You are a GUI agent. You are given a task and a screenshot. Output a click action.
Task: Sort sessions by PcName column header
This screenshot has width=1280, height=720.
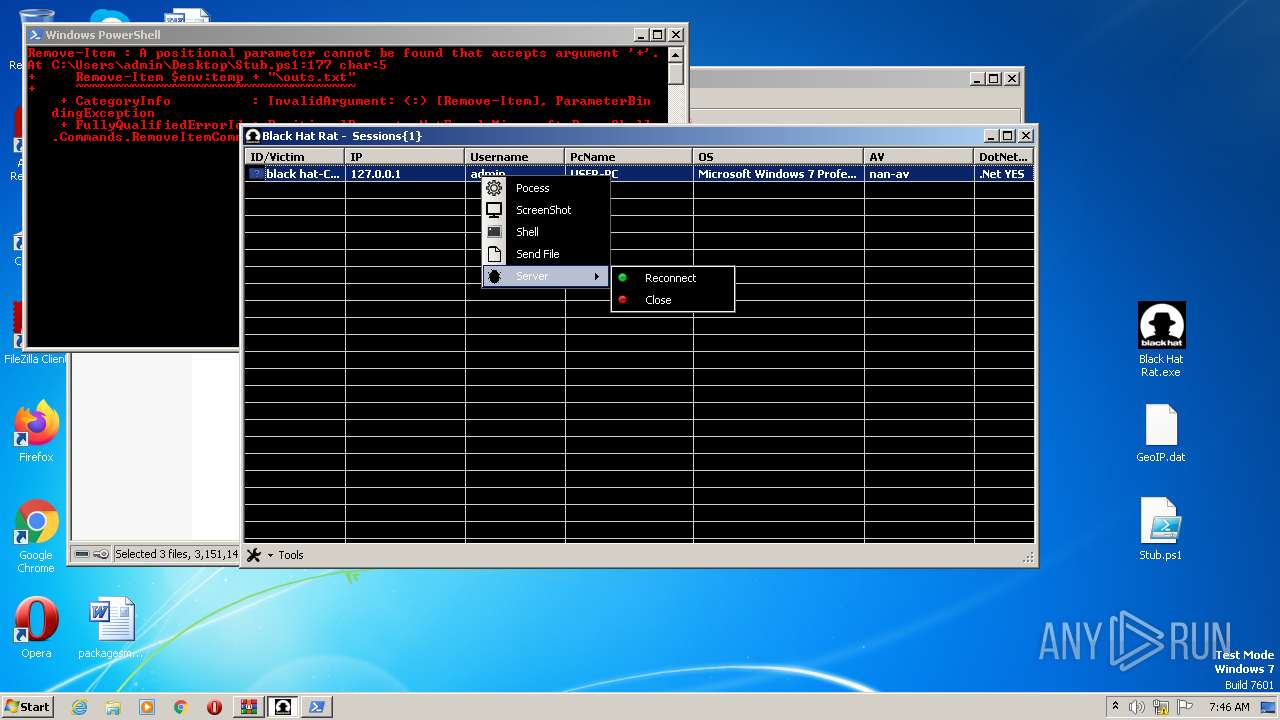pyautogui.click(x=629, y=157)
